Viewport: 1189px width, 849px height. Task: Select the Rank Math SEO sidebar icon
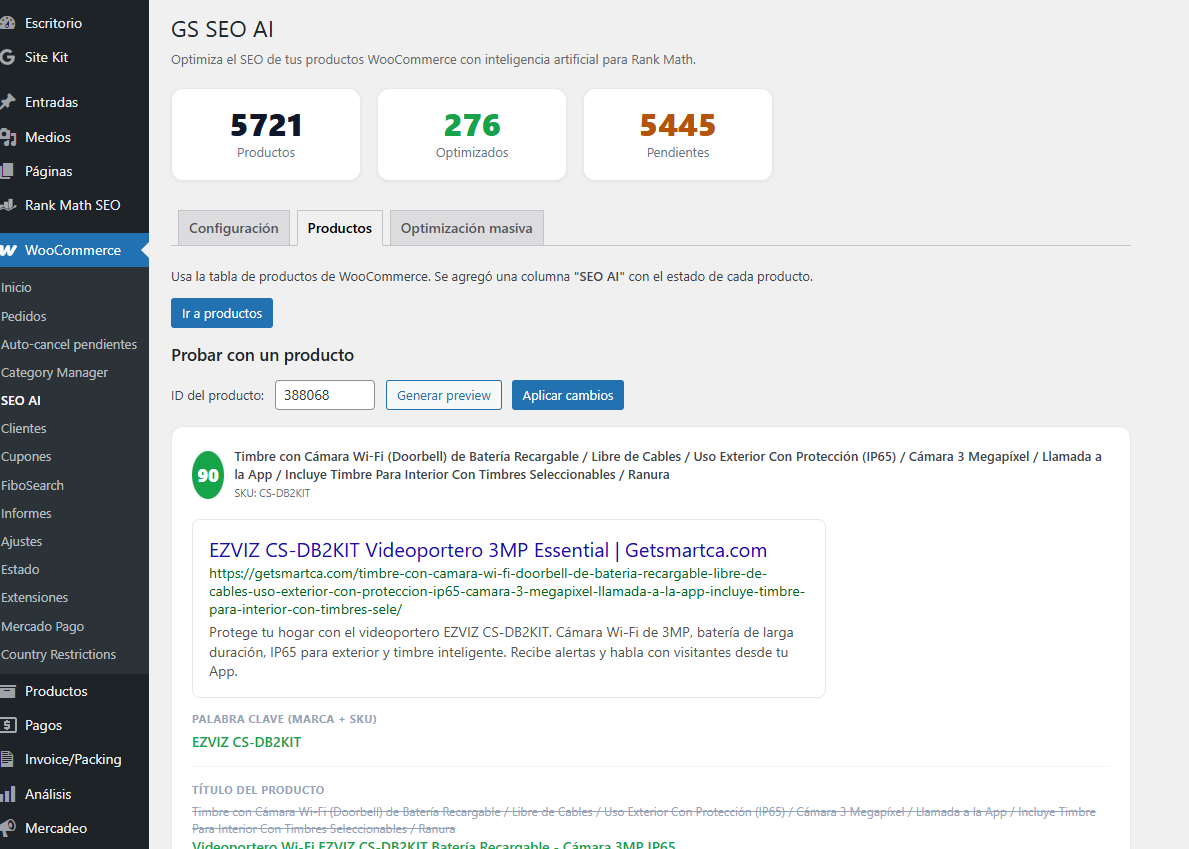11,205
